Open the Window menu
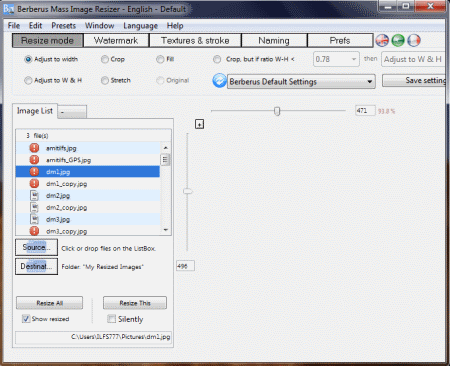This screenshot has width=450, height=366. pyautogui.click(x=99, y=26)
